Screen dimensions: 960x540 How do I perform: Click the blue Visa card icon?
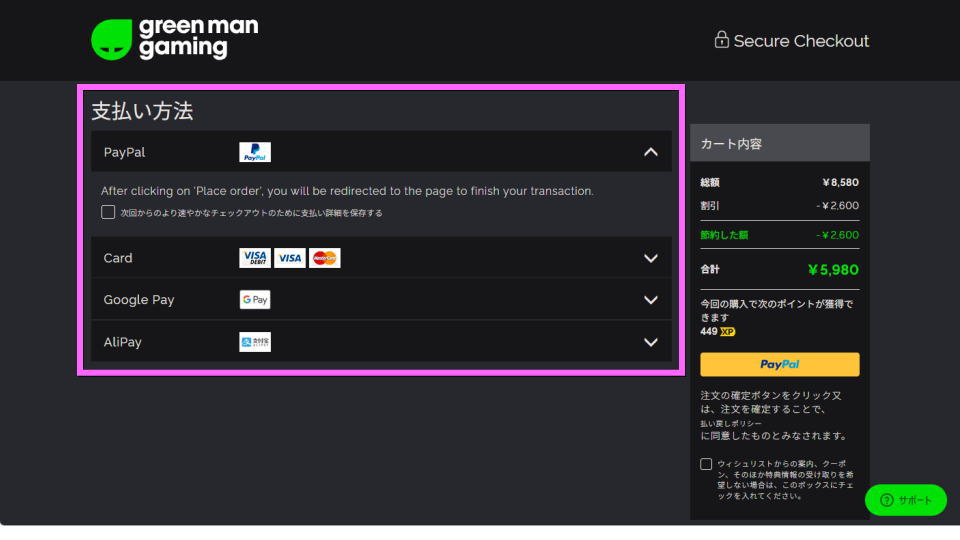(290, 258)
